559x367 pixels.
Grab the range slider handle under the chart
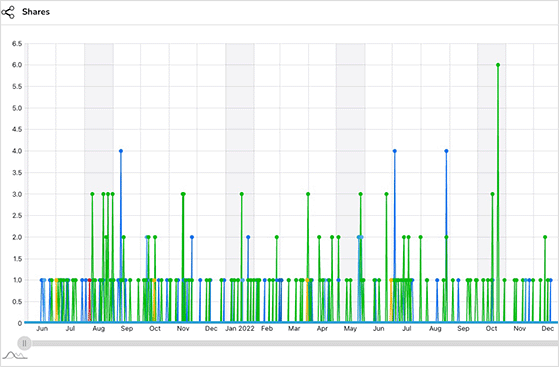(x=24, y=343)
